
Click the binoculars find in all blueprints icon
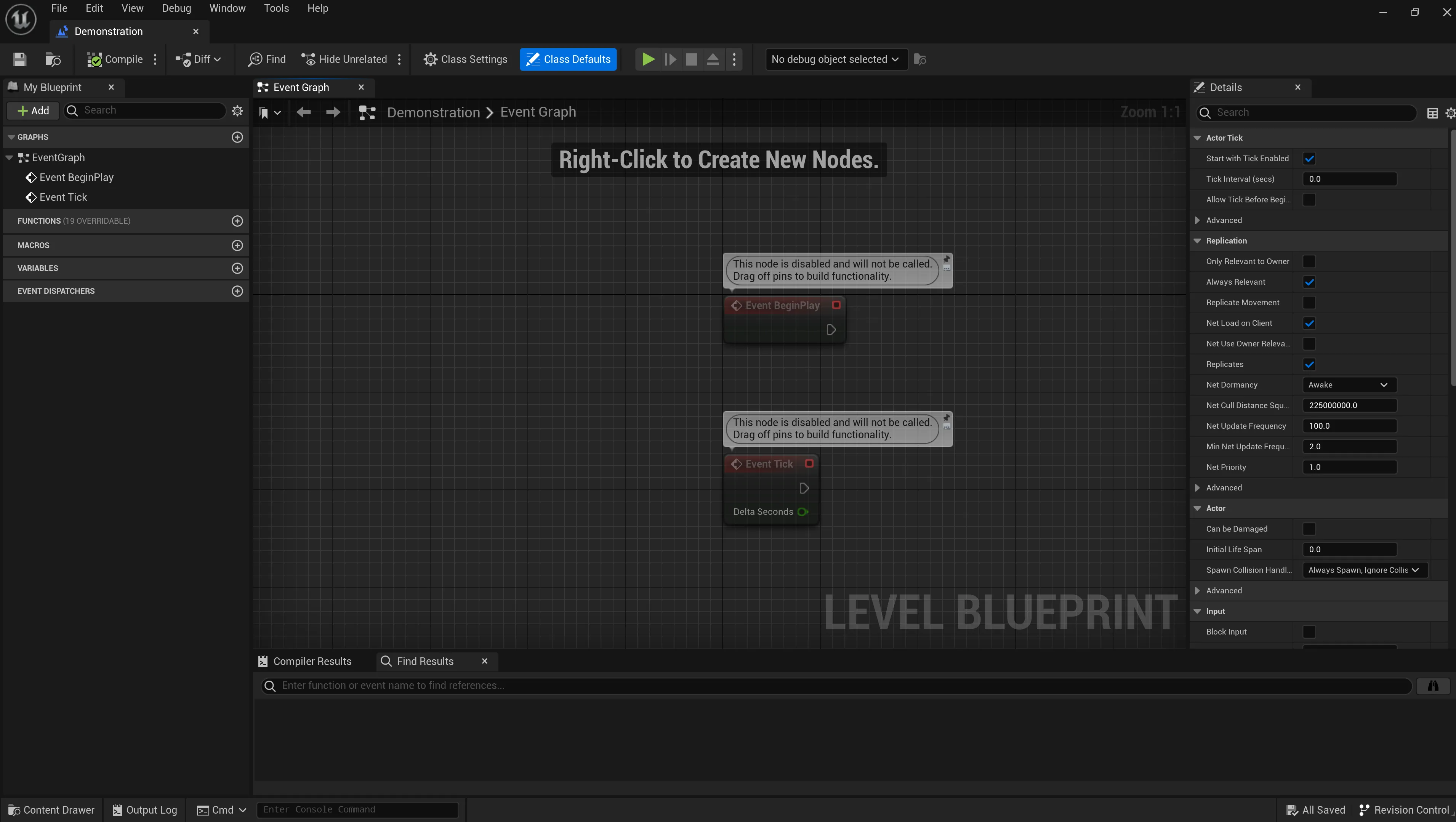[x=1433, y=686]
